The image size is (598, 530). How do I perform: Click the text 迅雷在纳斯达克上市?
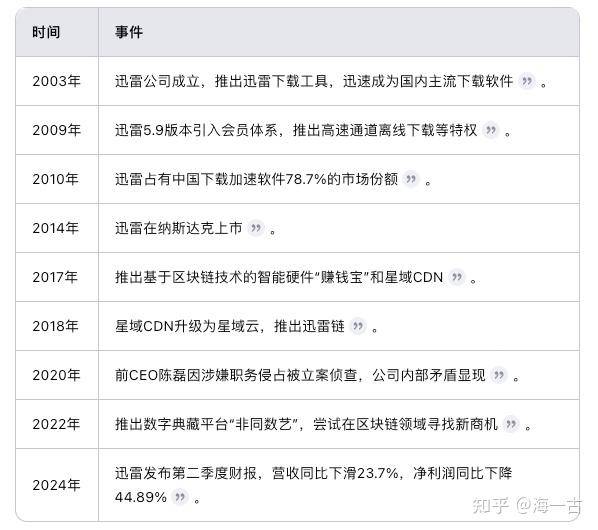(178, 228)
